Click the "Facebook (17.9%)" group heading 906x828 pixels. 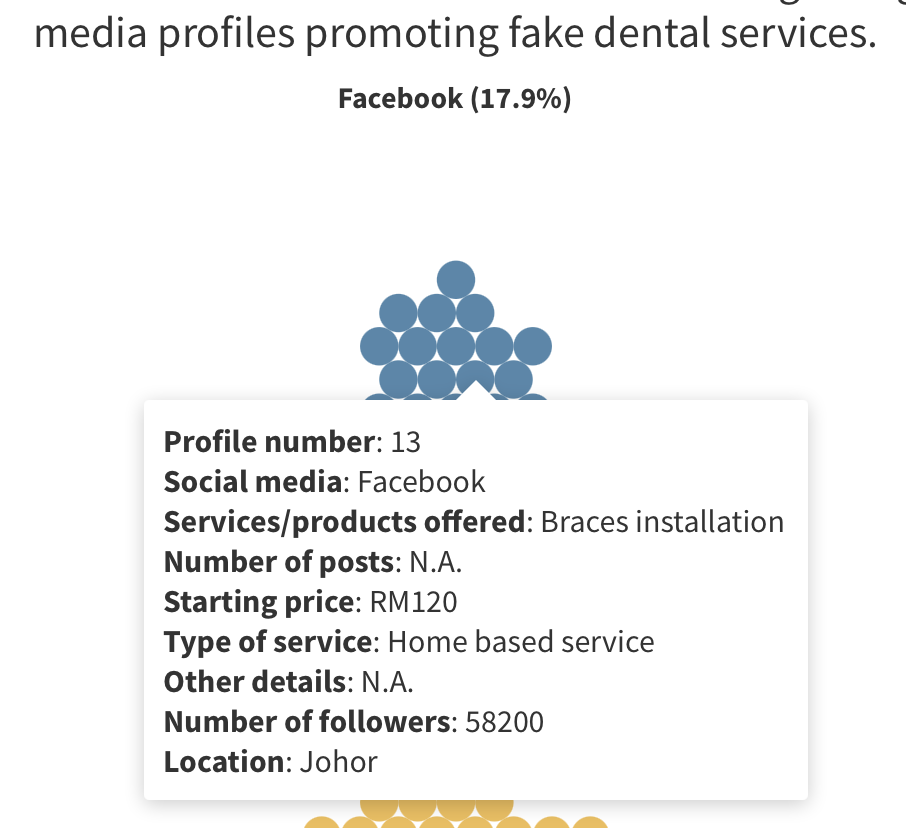click(455, 99)
